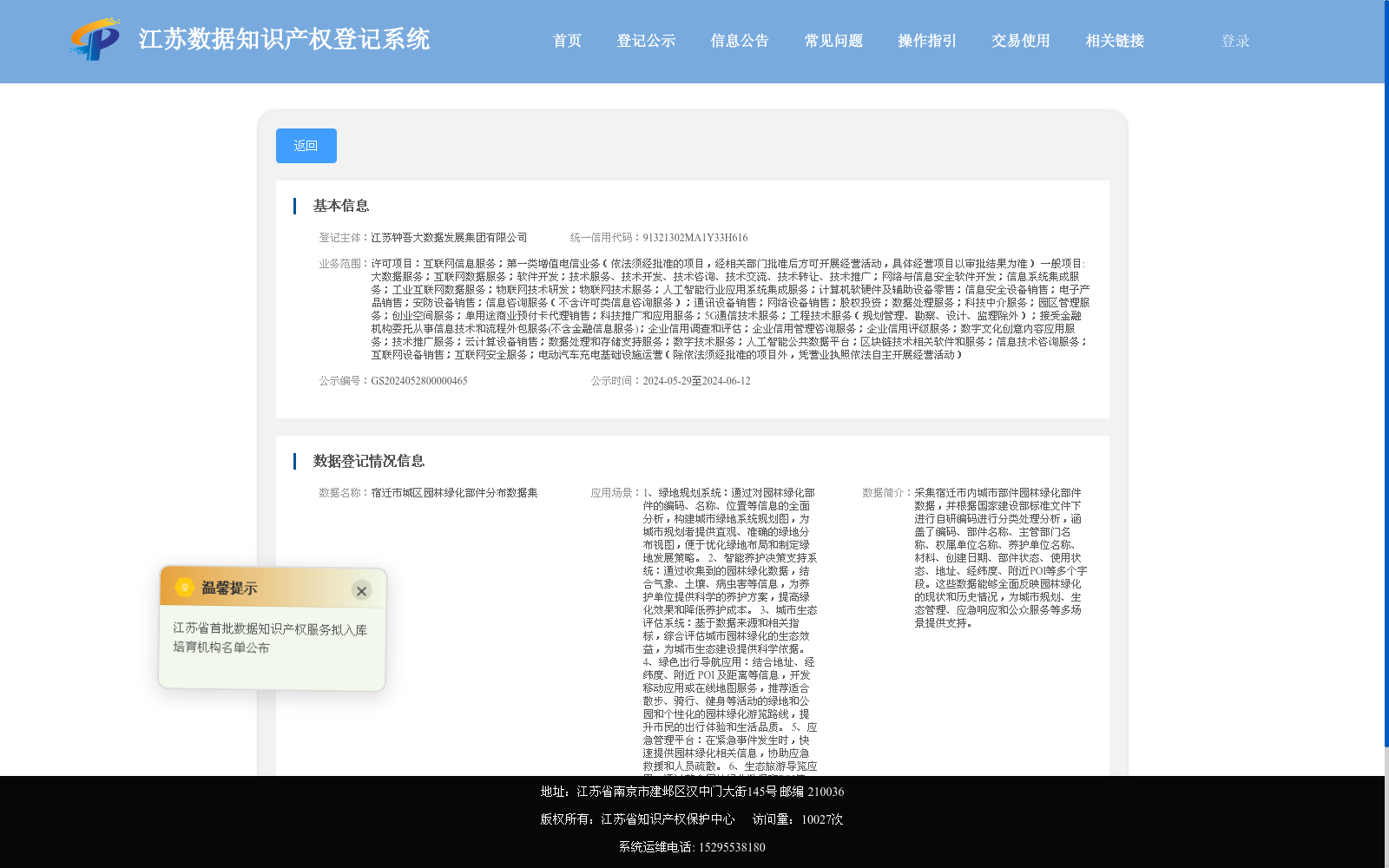Open the 信息公告 menu item
The width and height of the screenshot is (1389, 868).
[x=740, y=41]
